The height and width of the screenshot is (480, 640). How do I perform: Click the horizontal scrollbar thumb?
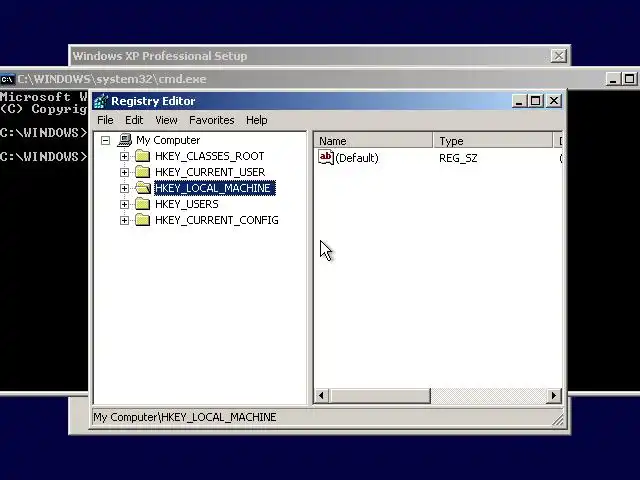[x=380, y=396]
